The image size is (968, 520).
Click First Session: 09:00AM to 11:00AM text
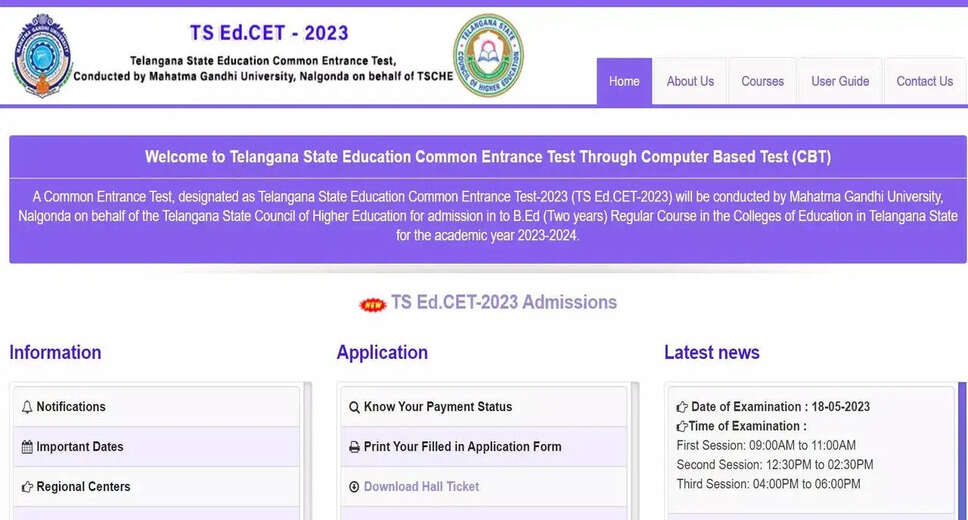(x=766, y=445)
